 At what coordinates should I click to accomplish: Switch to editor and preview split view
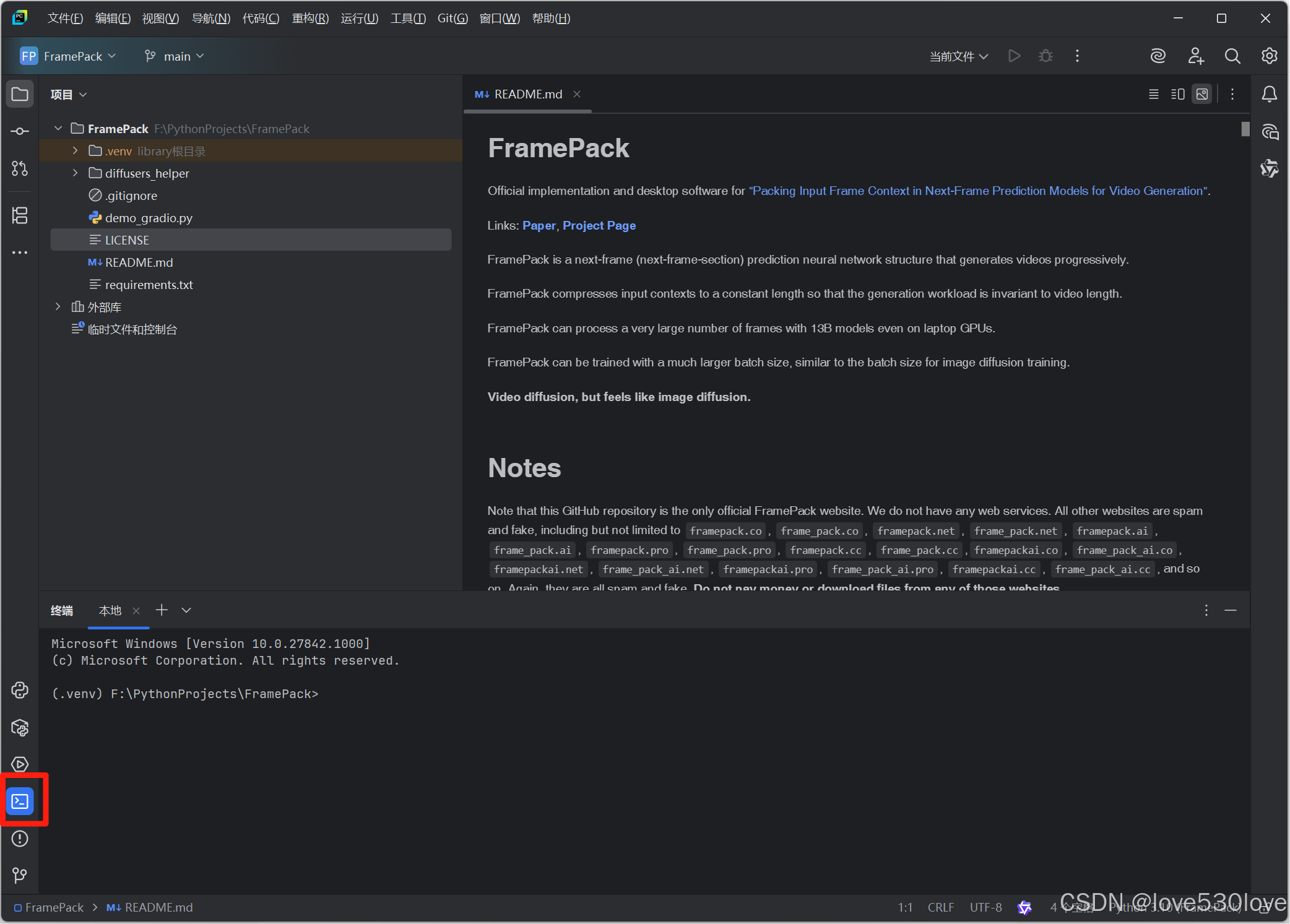(x=1177, y=94)
